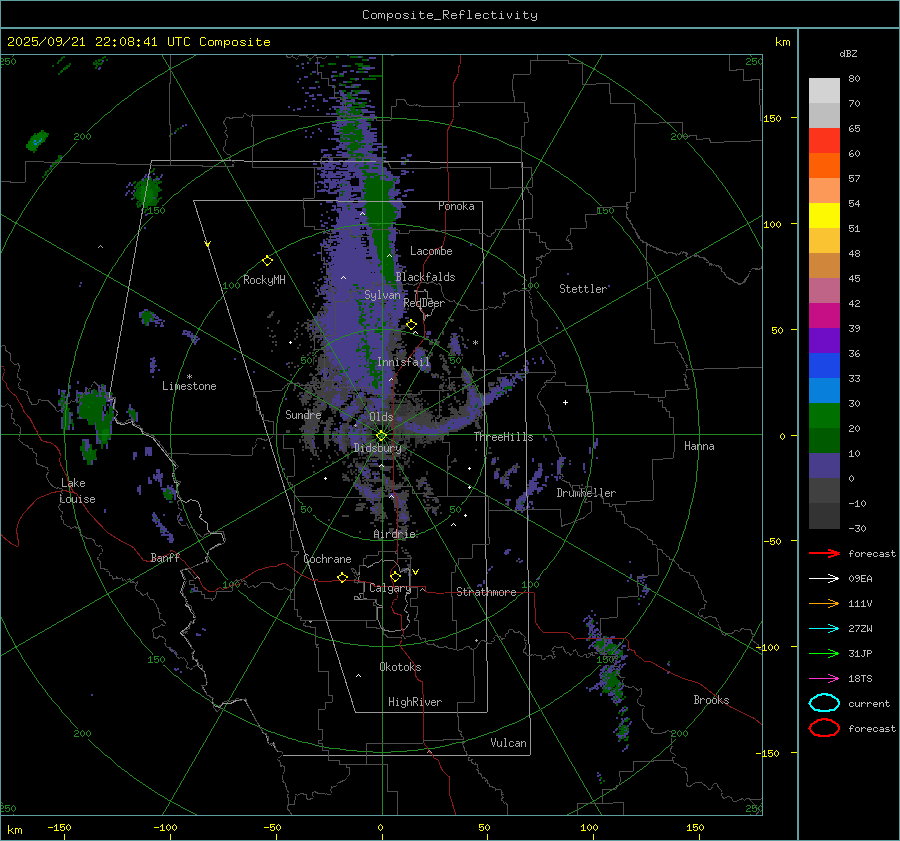Image resolution: width=900 pixels, height=841 pixels.
Task: Click the yellow swatch in the dBZ scale
Action: [x=824, y=215]
